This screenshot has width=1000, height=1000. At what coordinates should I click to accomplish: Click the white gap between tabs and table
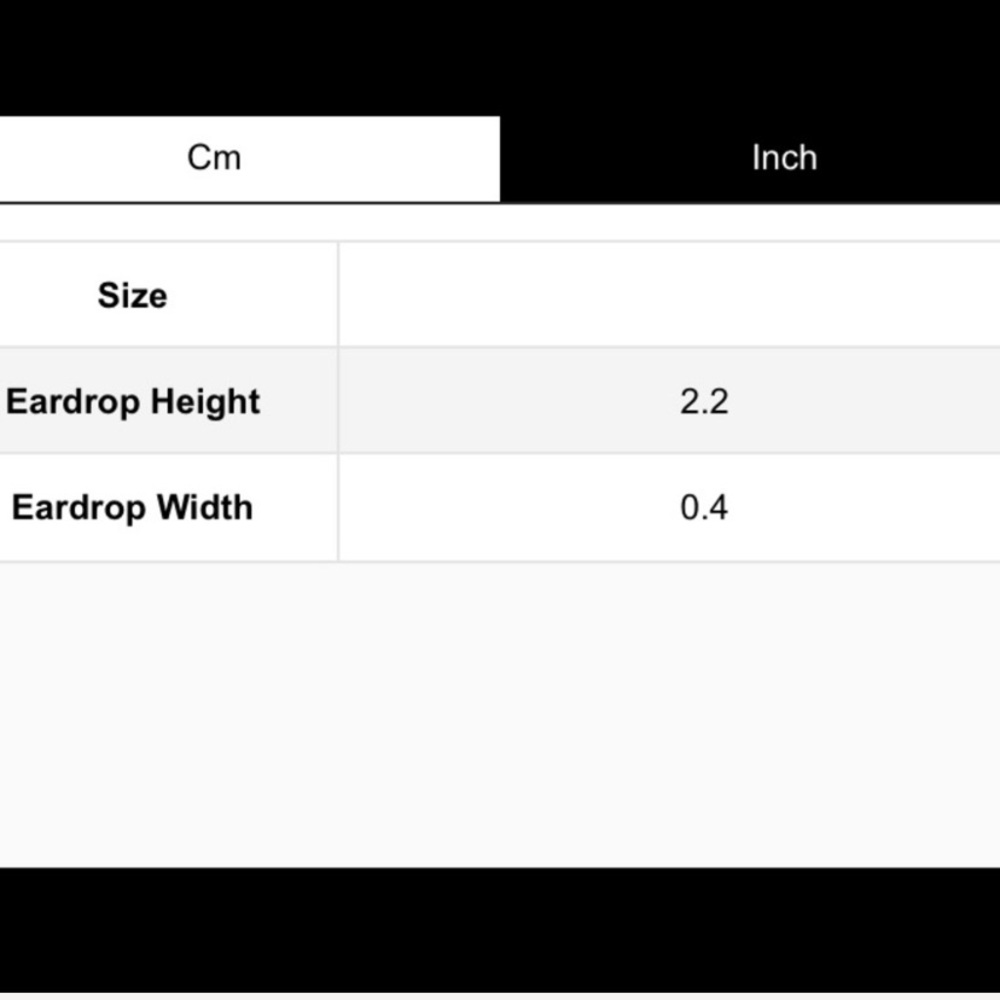(x=500, y=223)
